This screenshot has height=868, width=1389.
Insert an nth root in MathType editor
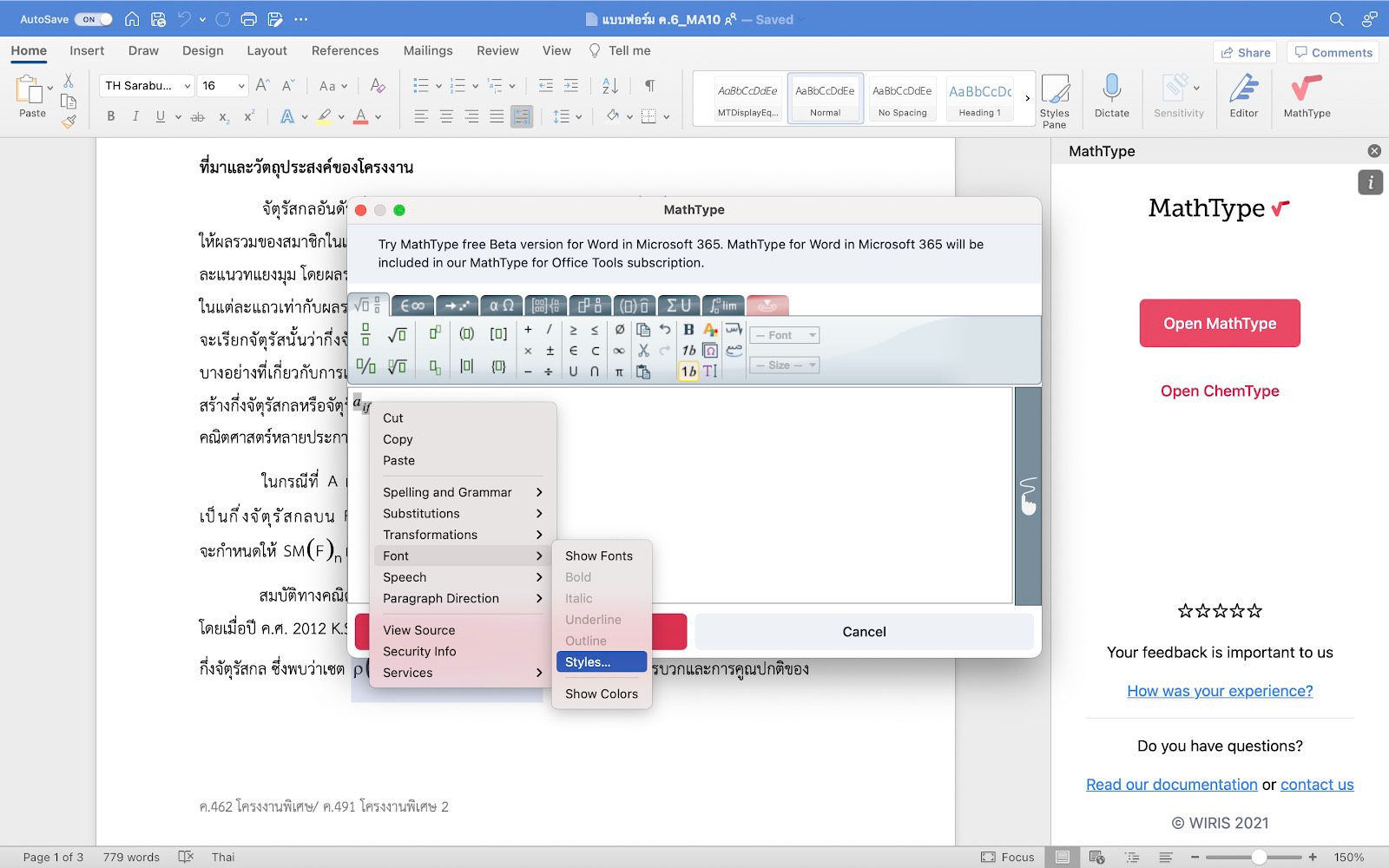coord(397,366)
